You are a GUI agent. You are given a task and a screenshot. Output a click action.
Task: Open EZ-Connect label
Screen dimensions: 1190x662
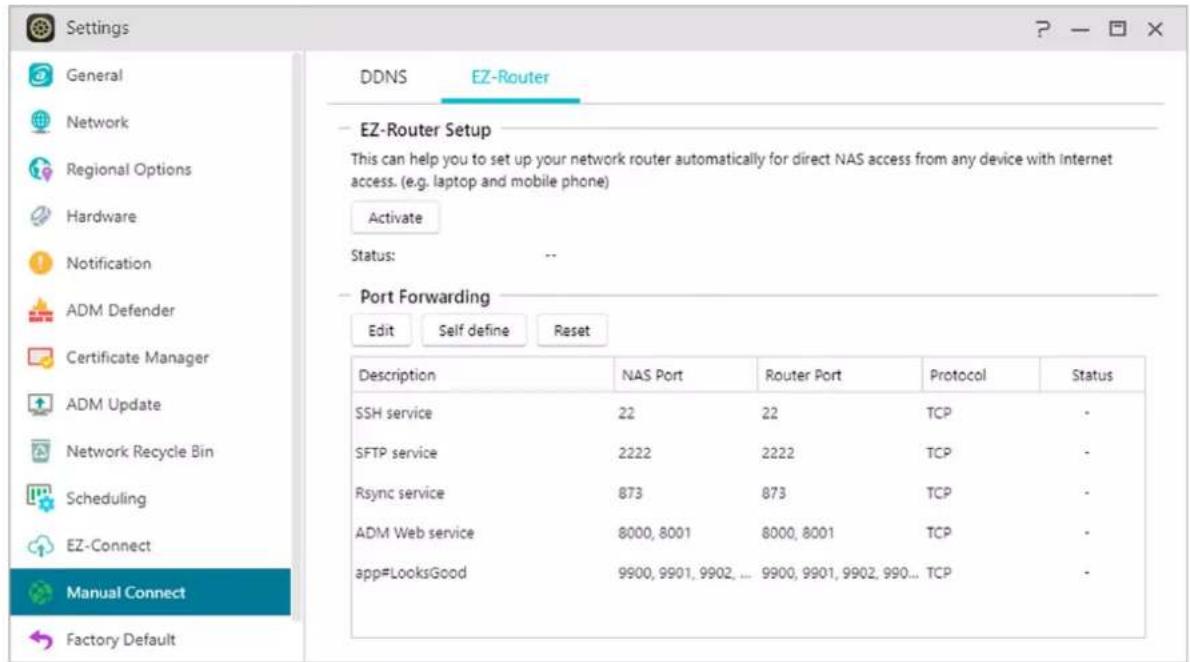pos(109,546)
